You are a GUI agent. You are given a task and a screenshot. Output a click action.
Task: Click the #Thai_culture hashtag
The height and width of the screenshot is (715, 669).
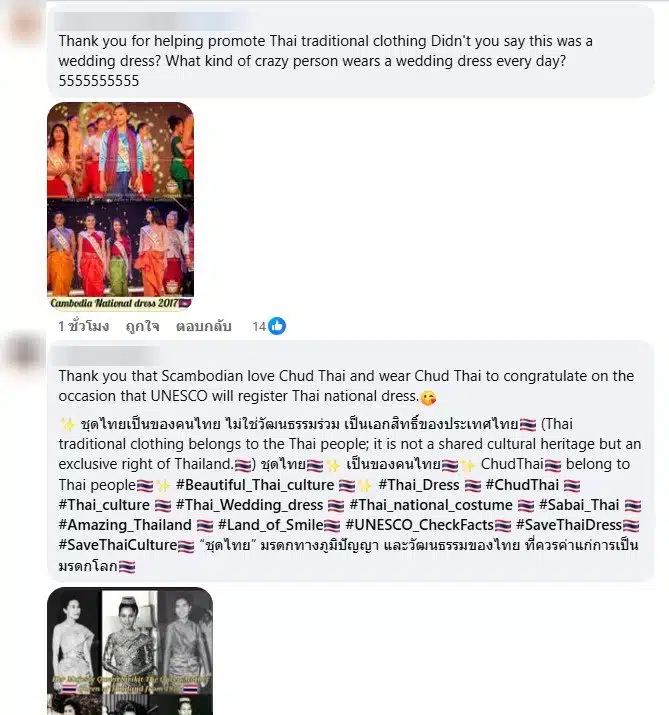click(104, 505)
